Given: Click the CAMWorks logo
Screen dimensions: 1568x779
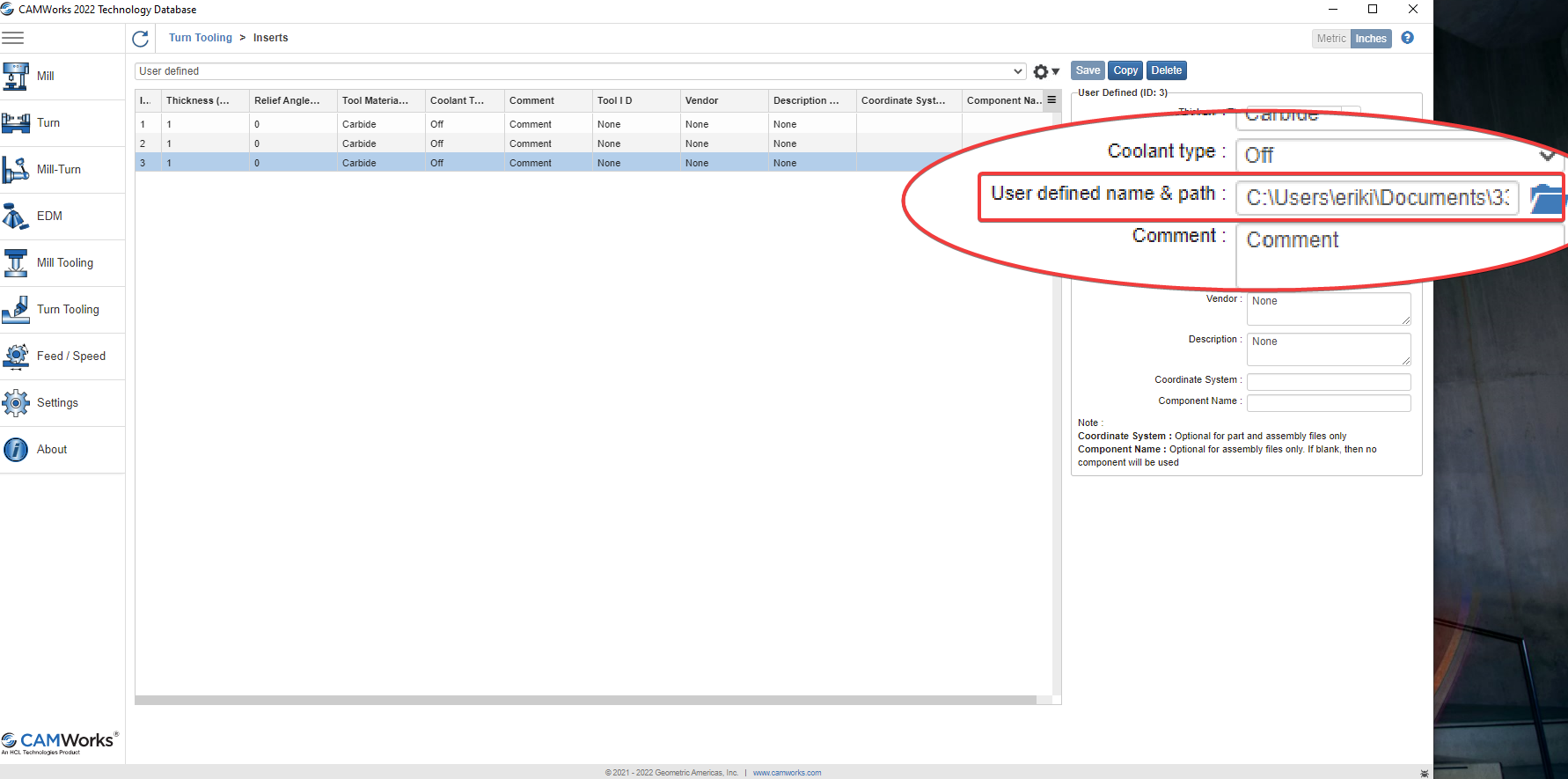Looking at the screenshot, I should 60,743.
